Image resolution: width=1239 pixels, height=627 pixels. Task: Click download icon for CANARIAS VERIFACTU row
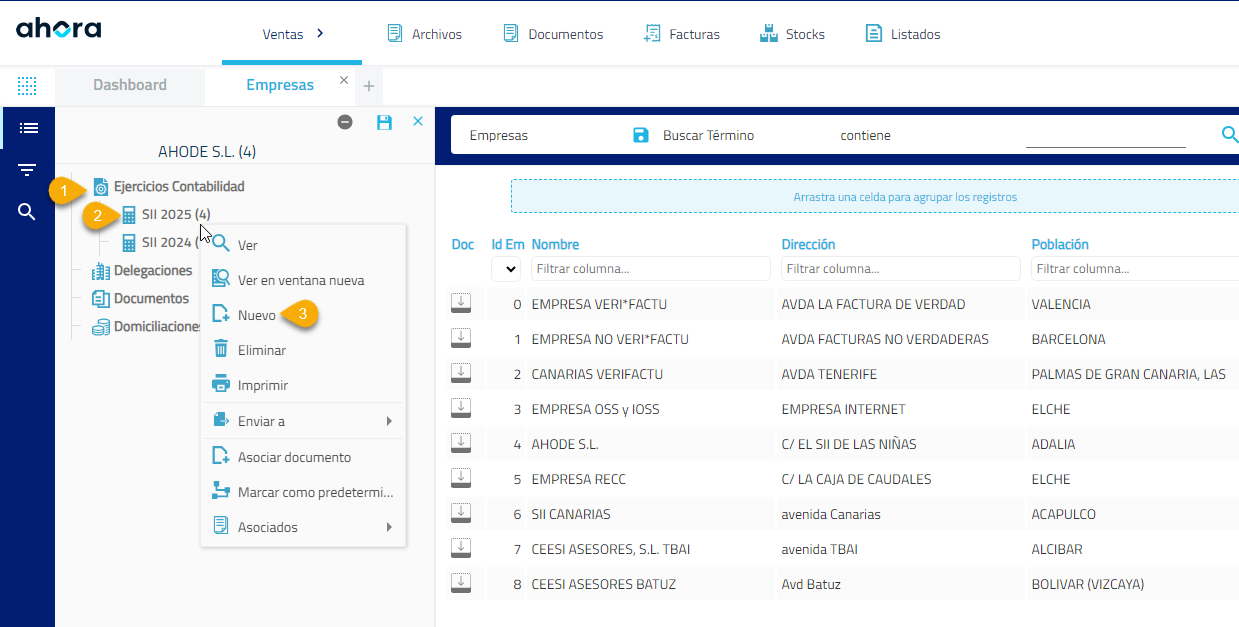coord(461,373)
